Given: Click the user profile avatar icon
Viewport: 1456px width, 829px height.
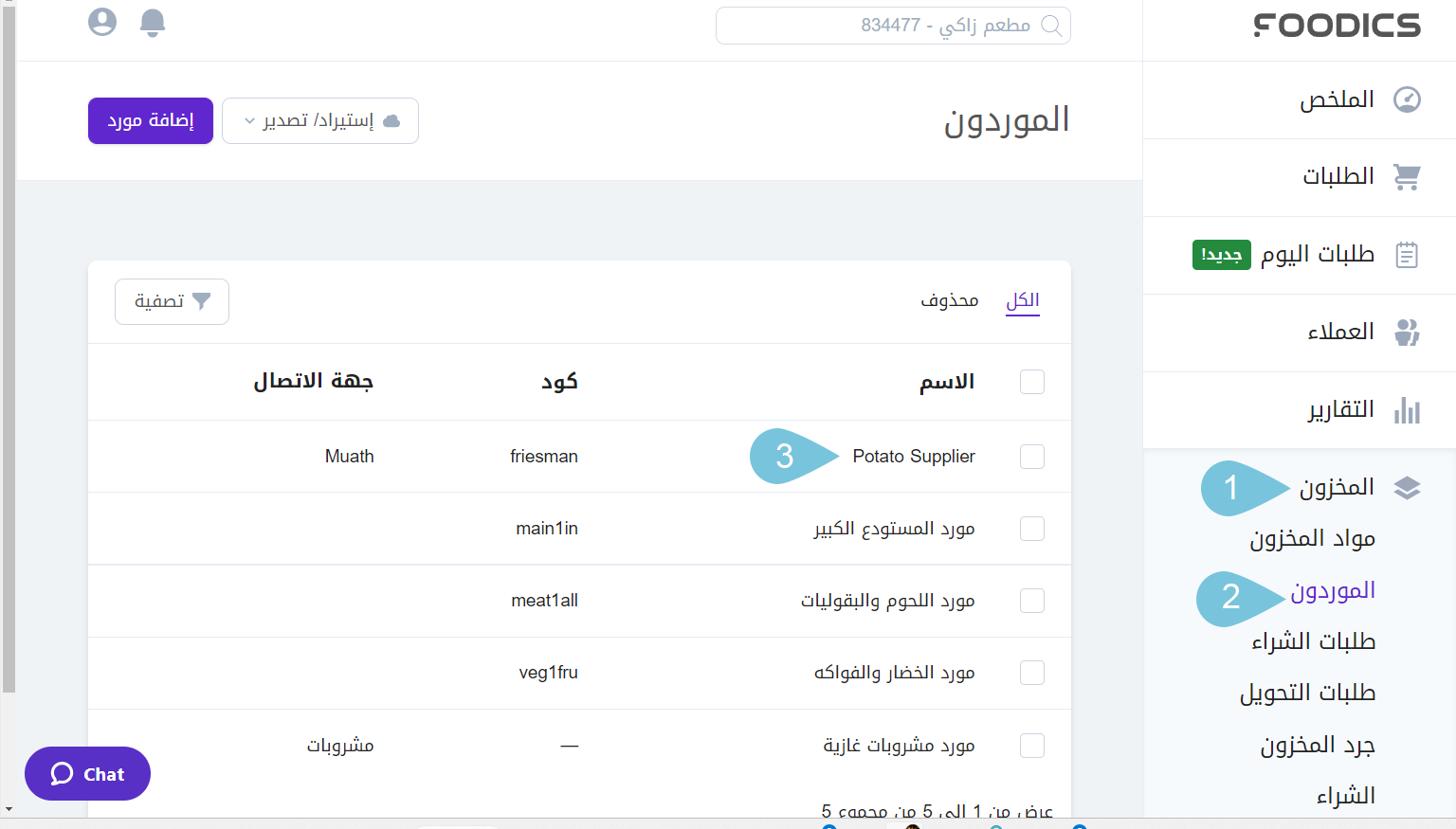Looking at the screenshot, I should [102, 22].
